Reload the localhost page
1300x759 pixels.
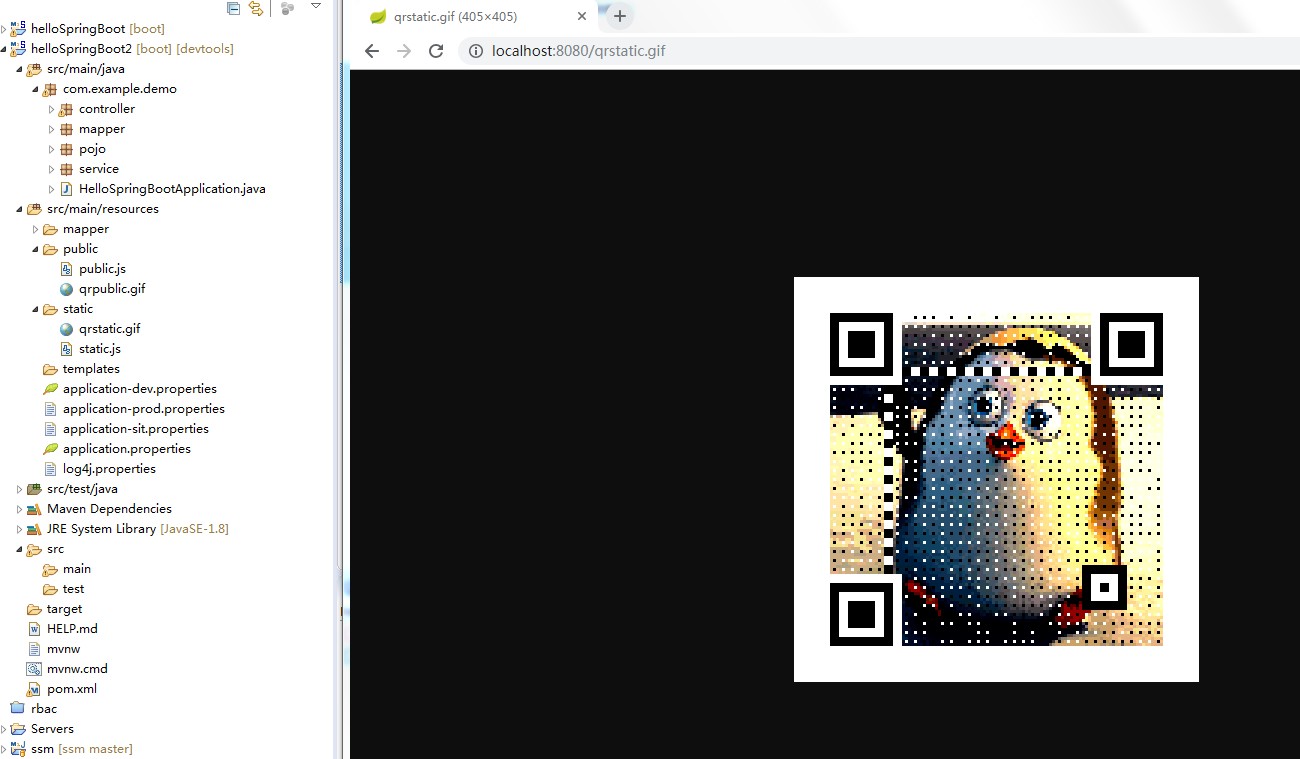(x=436, y=51)
